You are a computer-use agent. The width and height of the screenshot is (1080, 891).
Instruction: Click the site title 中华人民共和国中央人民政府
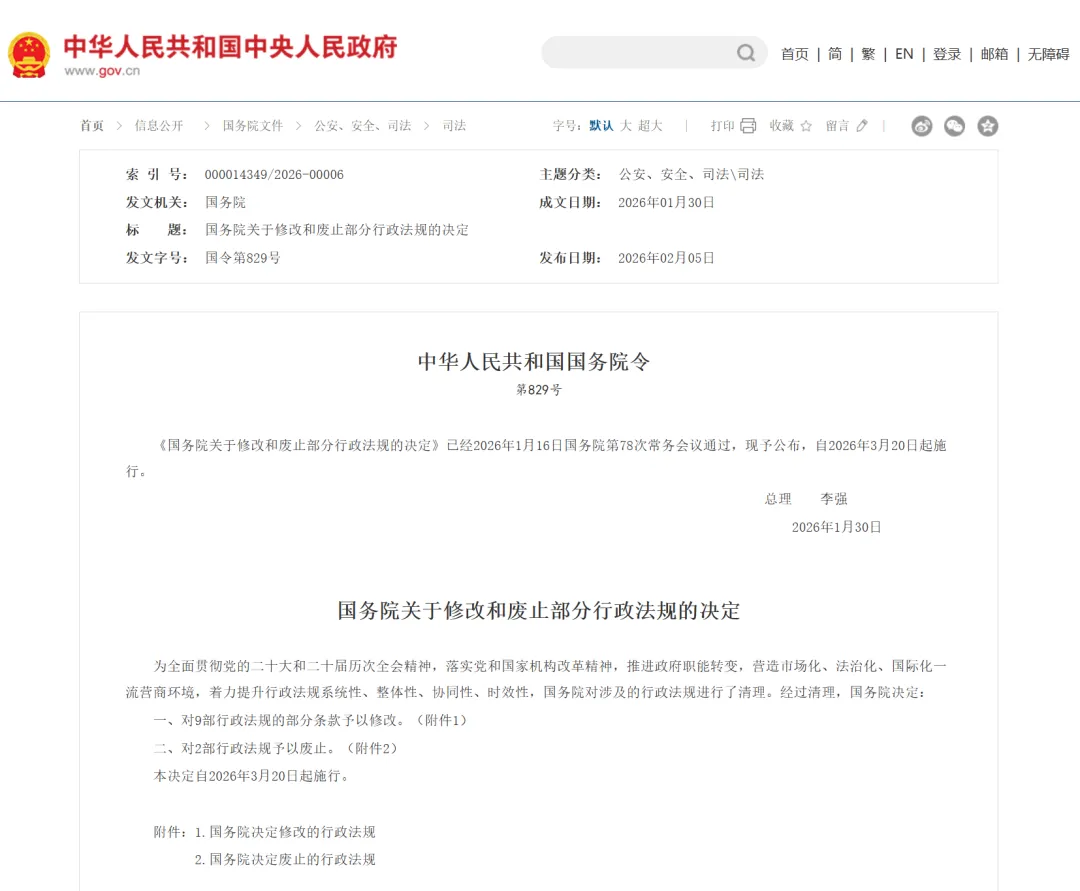click(x=231, y=47)
